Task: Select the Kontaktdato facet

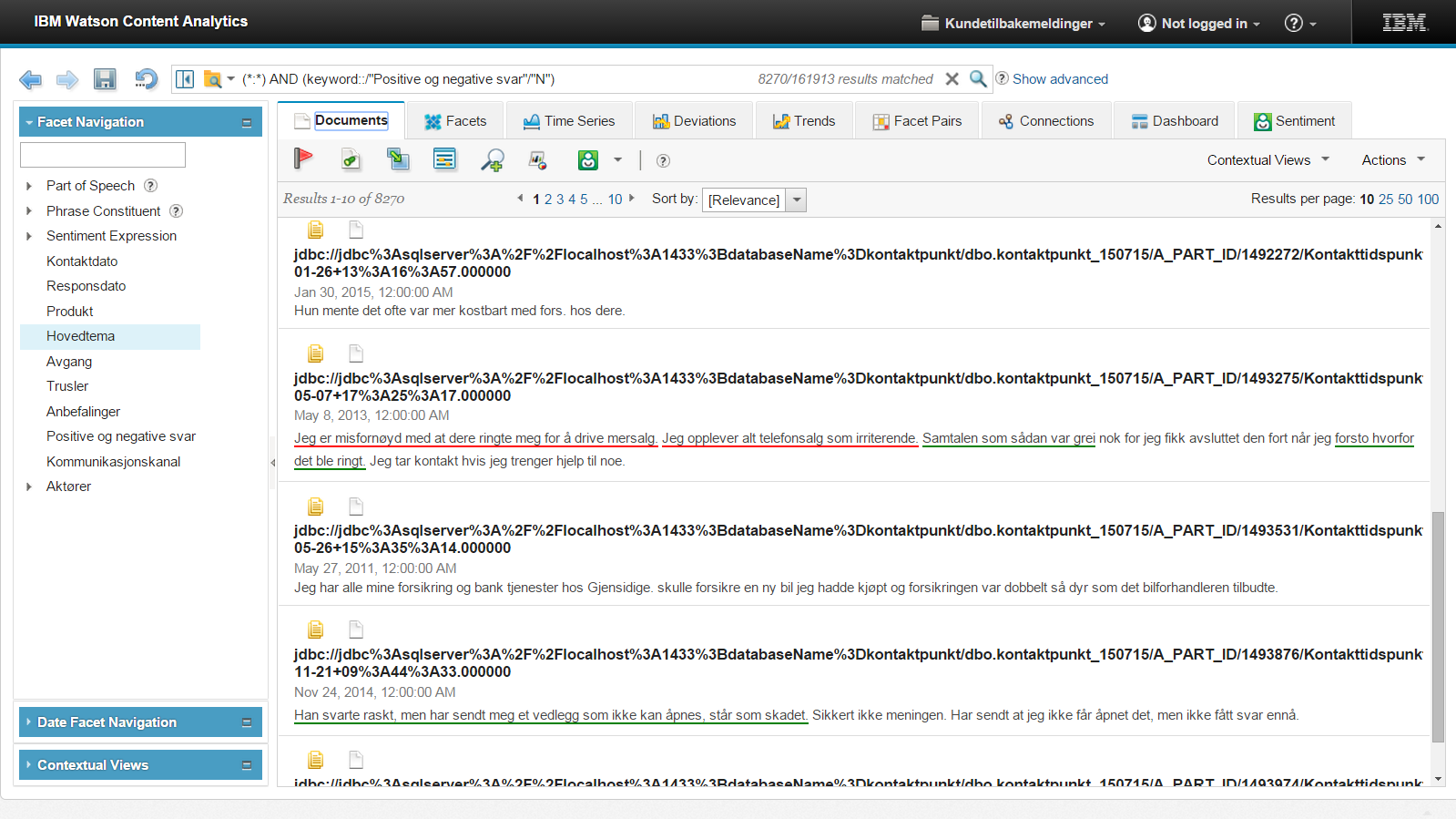Action: click(x=82, y=261)
